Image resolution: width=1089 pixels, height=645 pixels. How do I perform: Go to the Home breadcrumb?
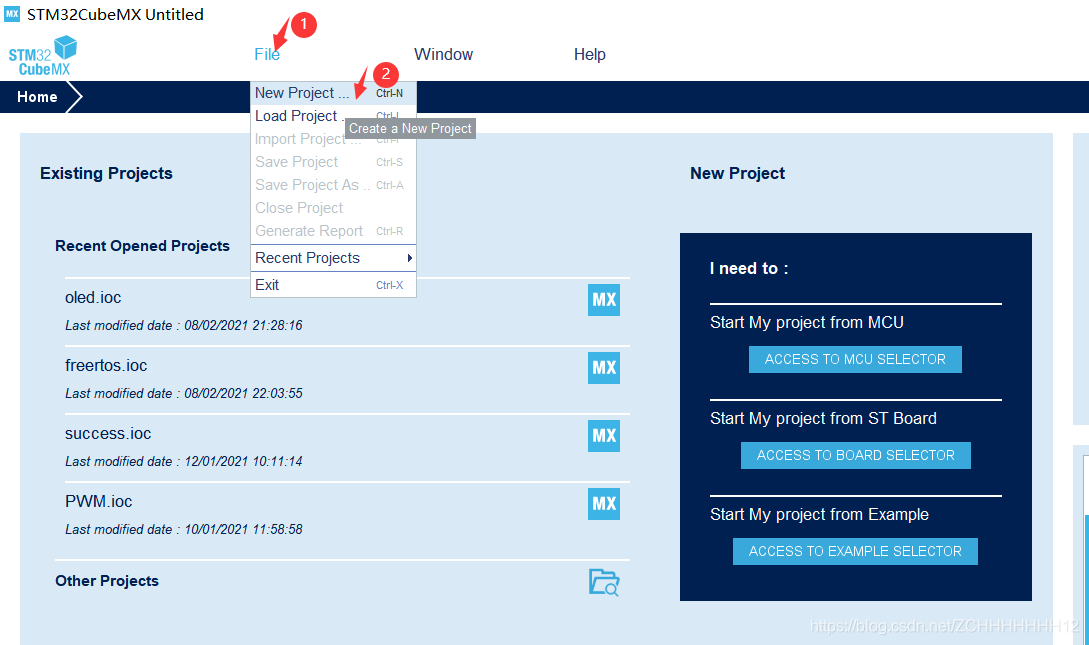click(x=38, y=97)
